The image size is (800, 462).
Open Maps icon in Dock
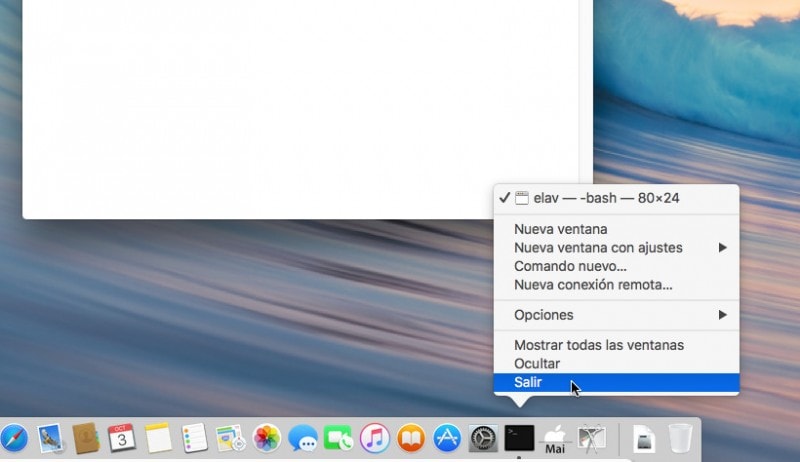pyautogui.click(x=231, y=438)
